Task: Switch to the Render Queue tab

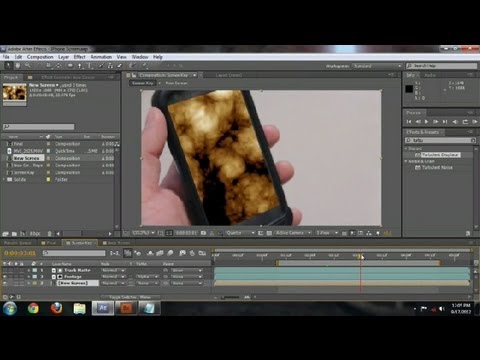Action: tap(17, 243)
